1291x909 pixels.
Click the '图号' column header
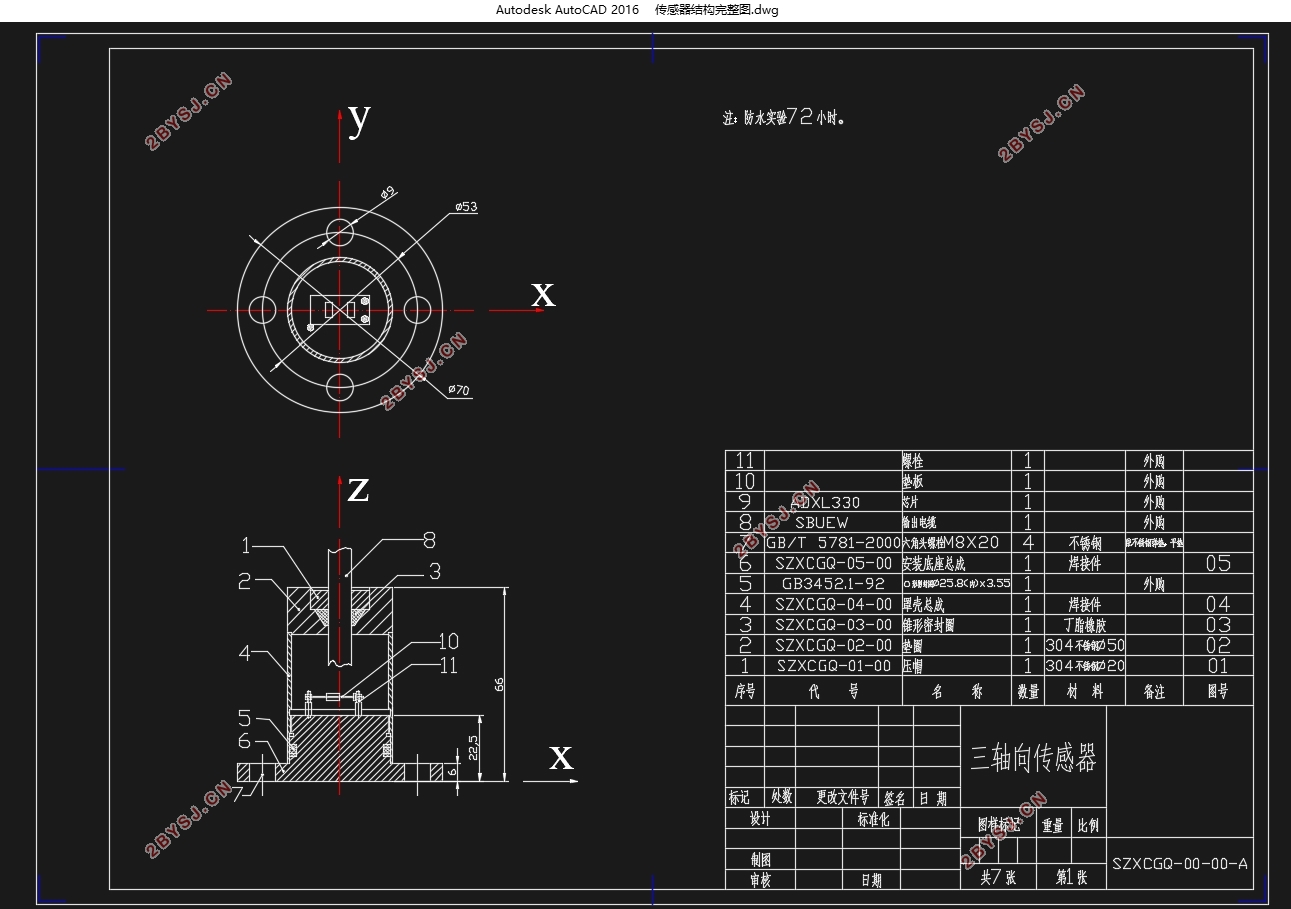(1218, 691)
